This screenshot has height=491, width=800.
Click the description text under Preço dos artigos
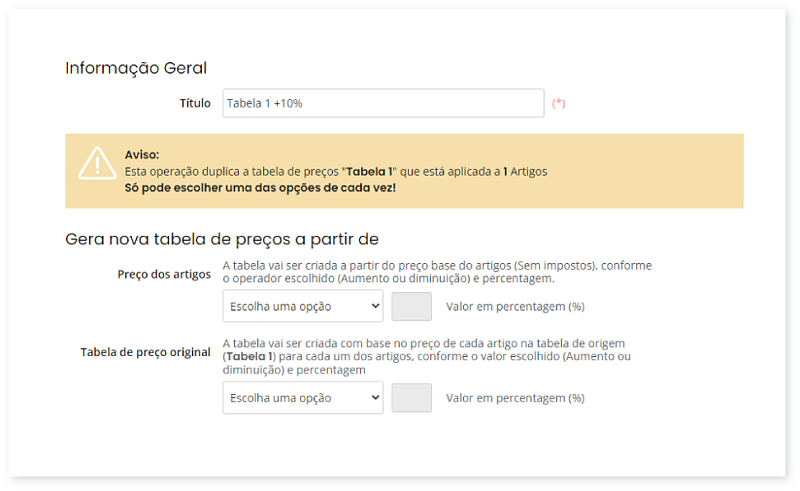tap(437, 272)
